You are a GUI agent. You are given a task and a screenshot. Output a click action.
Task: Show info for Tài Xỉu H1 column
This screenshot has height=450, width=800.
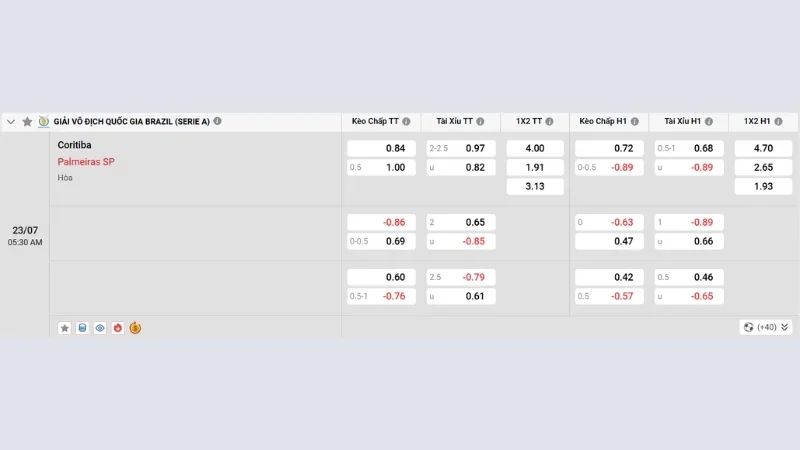click(709, 121)
